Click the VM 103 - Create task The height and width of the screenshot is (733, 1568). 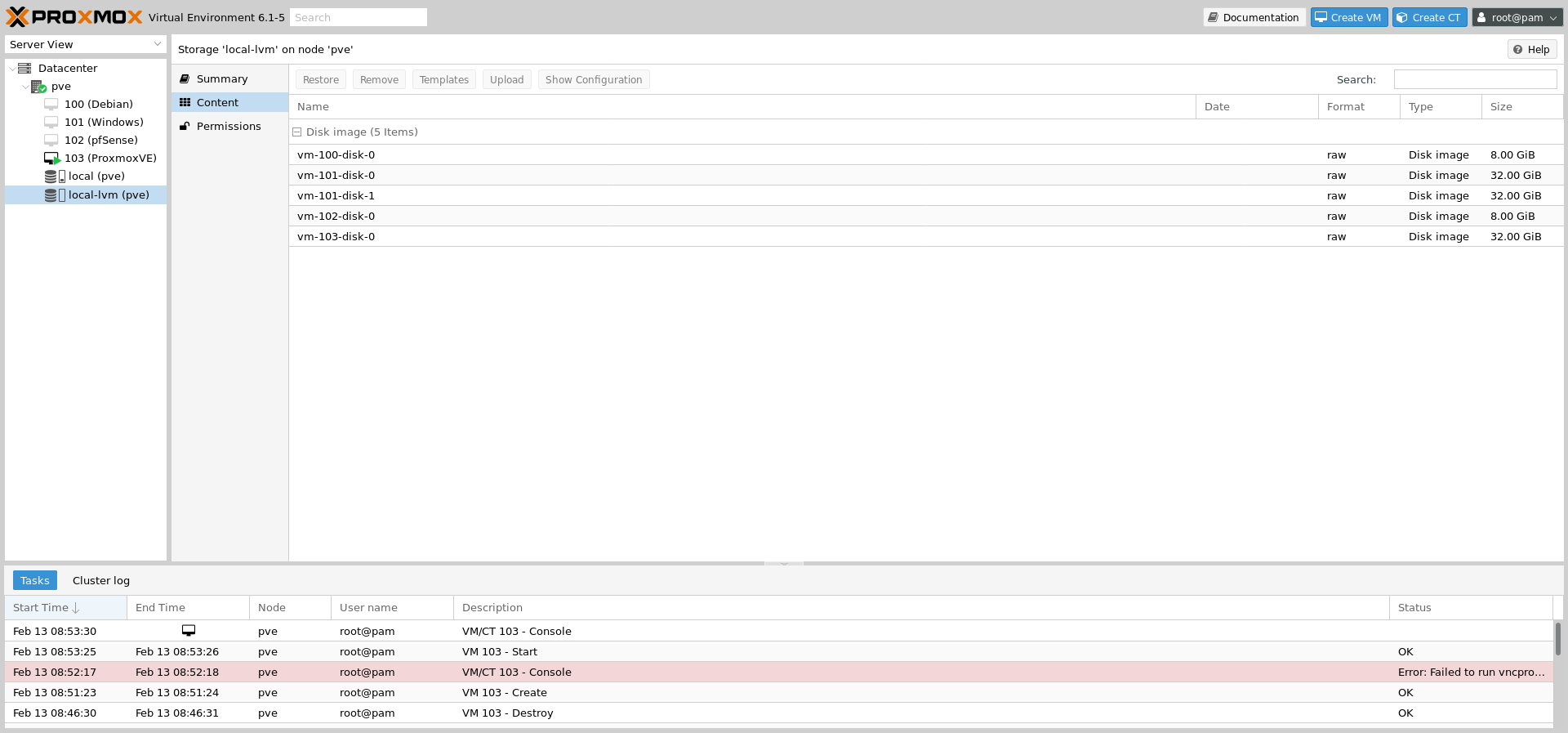pyautogui.click(x=779, y=693)
